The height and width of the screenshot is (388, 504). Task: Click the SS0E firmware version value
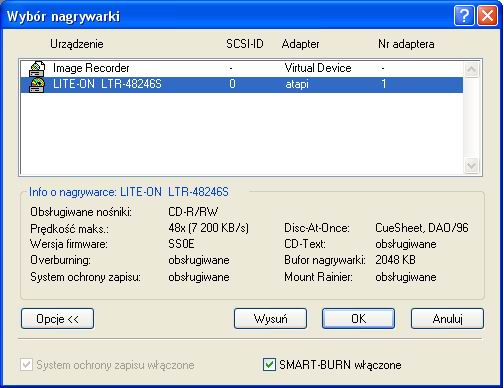pyautogui.click(x=181, y=244)
